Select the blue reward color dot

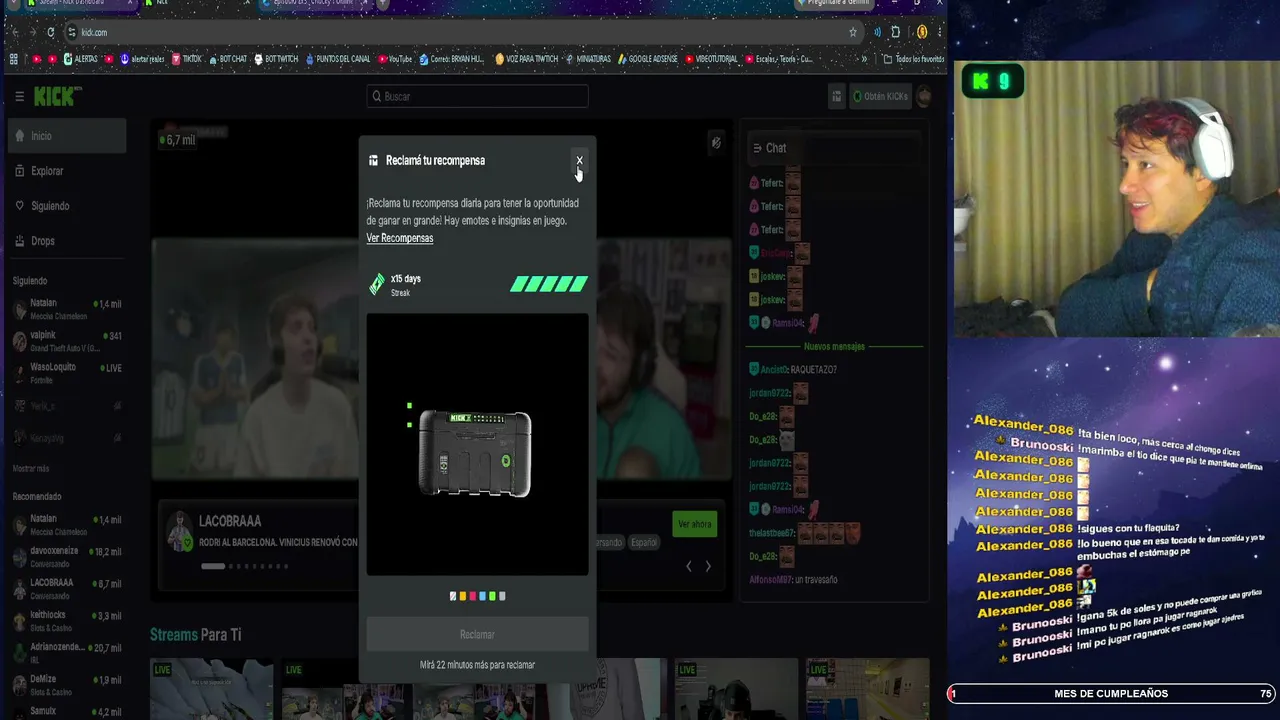(x=482, y=596)
